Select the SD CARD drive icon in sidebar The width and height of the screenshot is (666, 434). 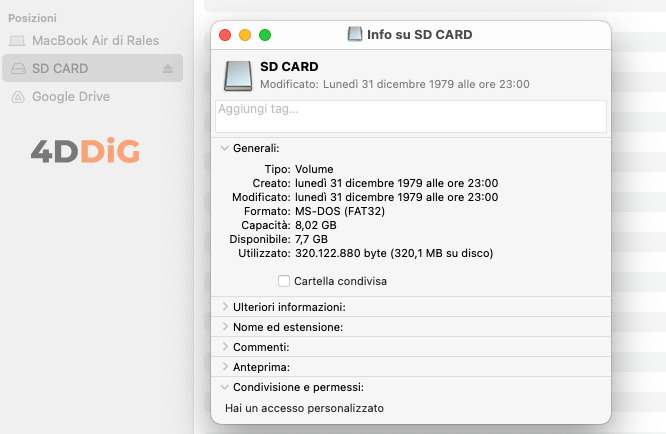point(18,68)
